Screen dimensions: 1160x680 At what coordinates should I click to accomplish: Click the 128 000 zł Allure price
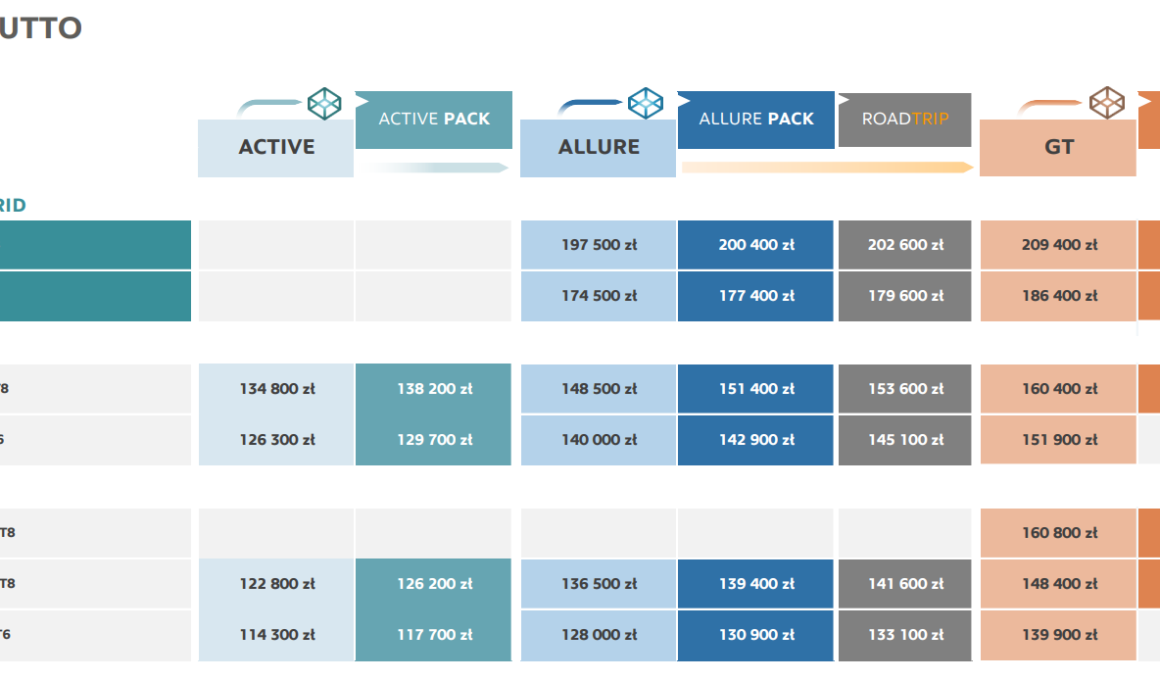pyautogui.click(x=598, y=636)
